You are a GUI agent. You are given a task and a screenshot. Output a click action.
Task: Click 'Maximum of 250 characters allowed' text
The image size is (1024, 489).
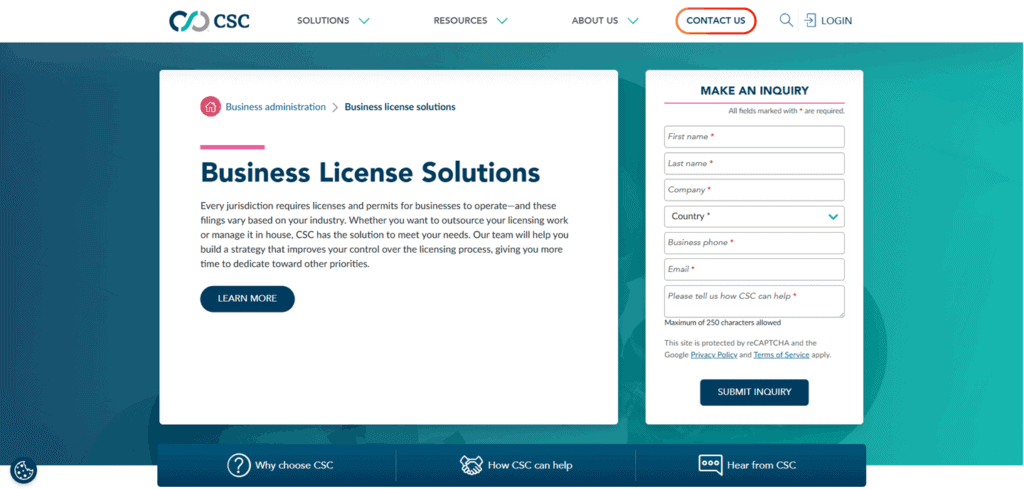(722, 323)
